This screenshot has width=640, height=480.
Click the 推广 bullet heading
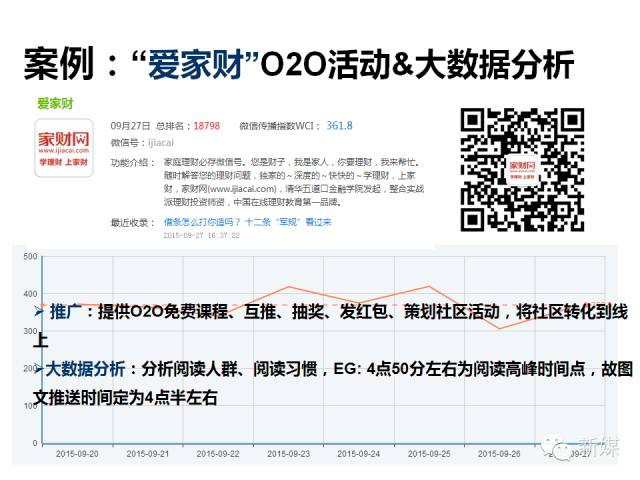click(x=66, y=312)
